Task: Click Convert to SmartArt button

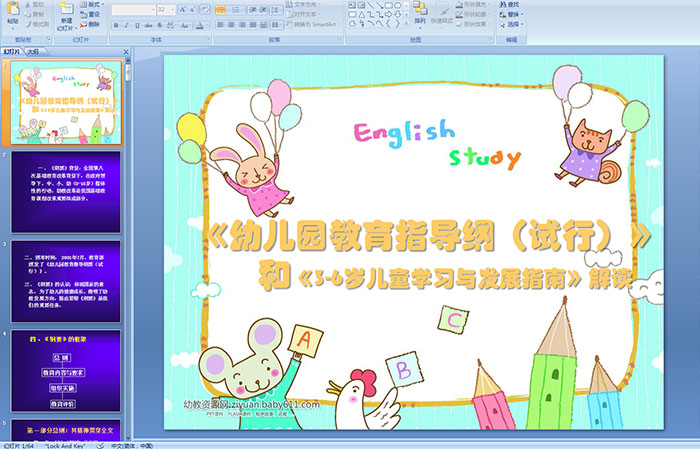Action: (x=314, y=24)
